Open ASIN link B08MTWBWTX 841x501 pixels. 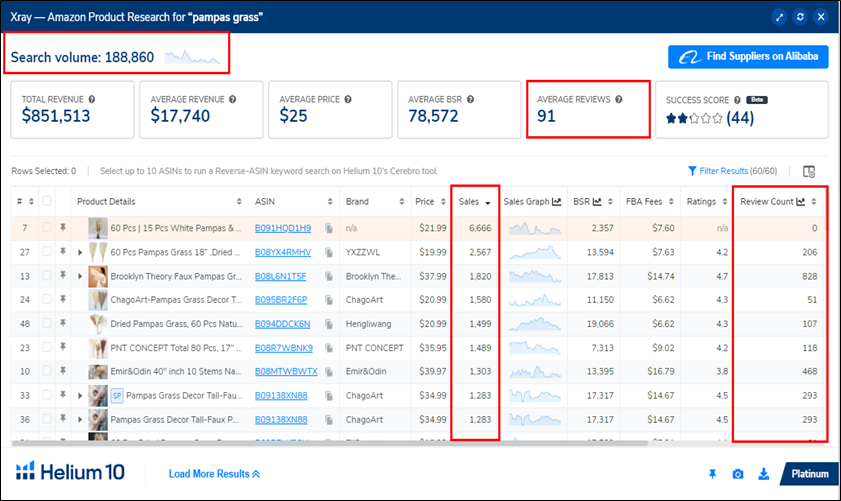pyautogui.click(x=286, y=371)
